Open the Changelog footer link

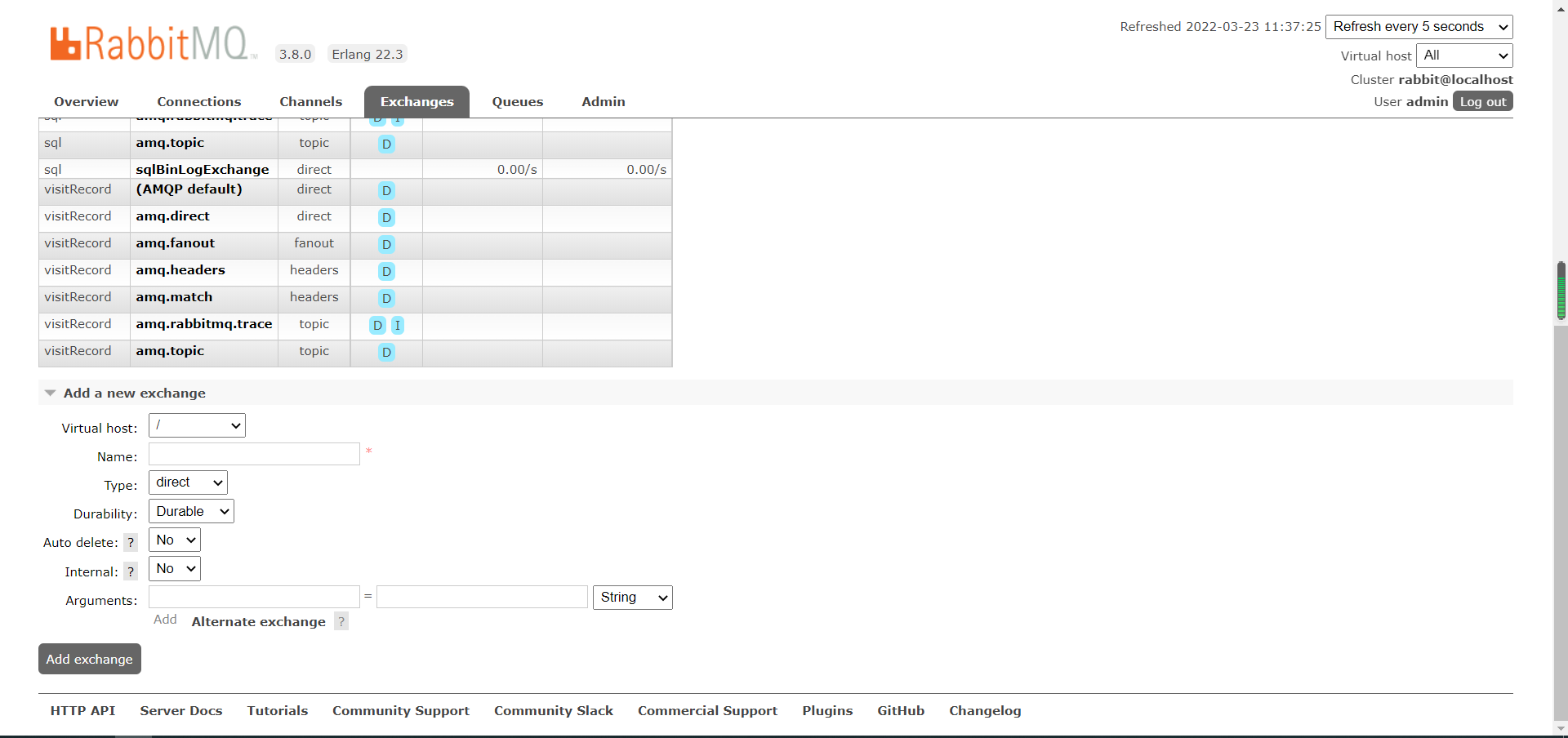click(985, 711)
